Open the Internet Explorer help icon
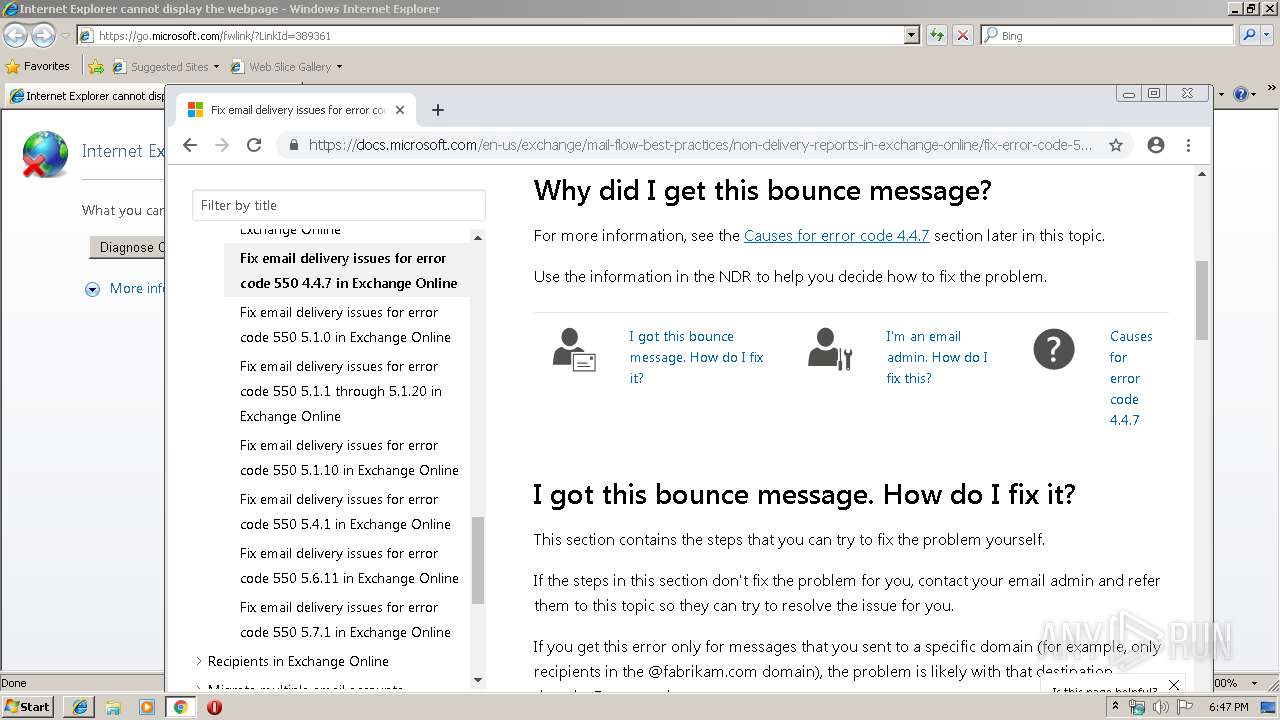The height and width of the screenshot is (720, 1280). (x=1241, y=95)
